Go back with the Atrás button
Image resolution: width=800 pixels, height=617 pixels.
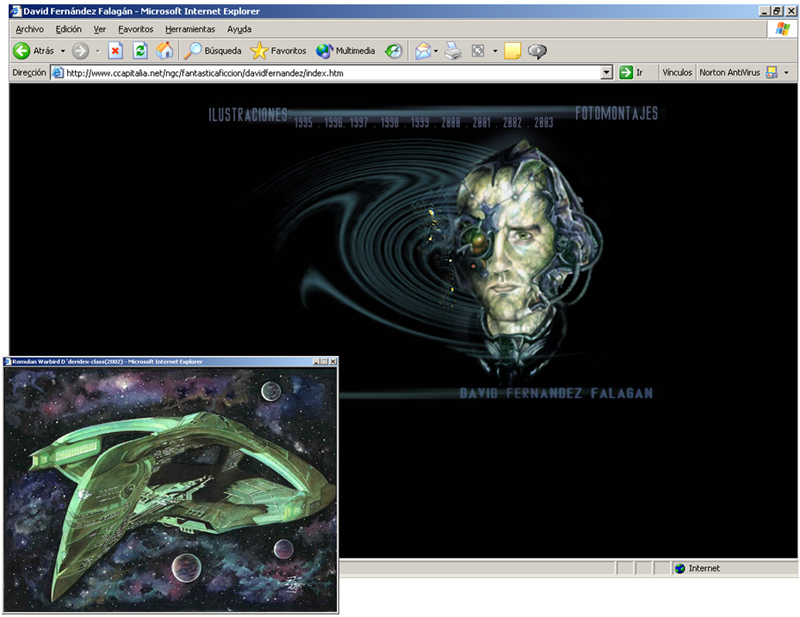click(33, 51)
